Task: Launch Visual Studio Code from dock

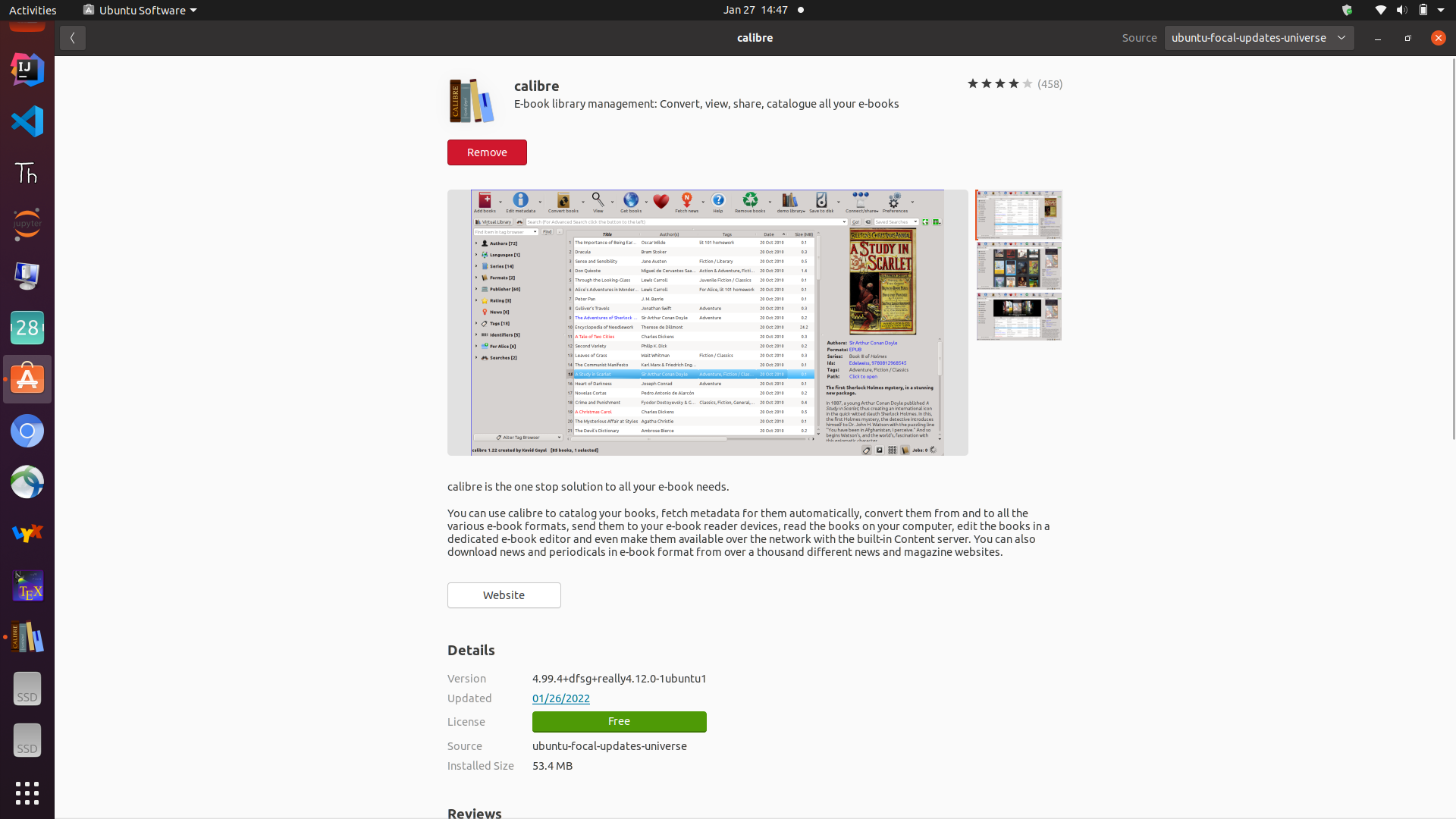Action: [27, 121]
